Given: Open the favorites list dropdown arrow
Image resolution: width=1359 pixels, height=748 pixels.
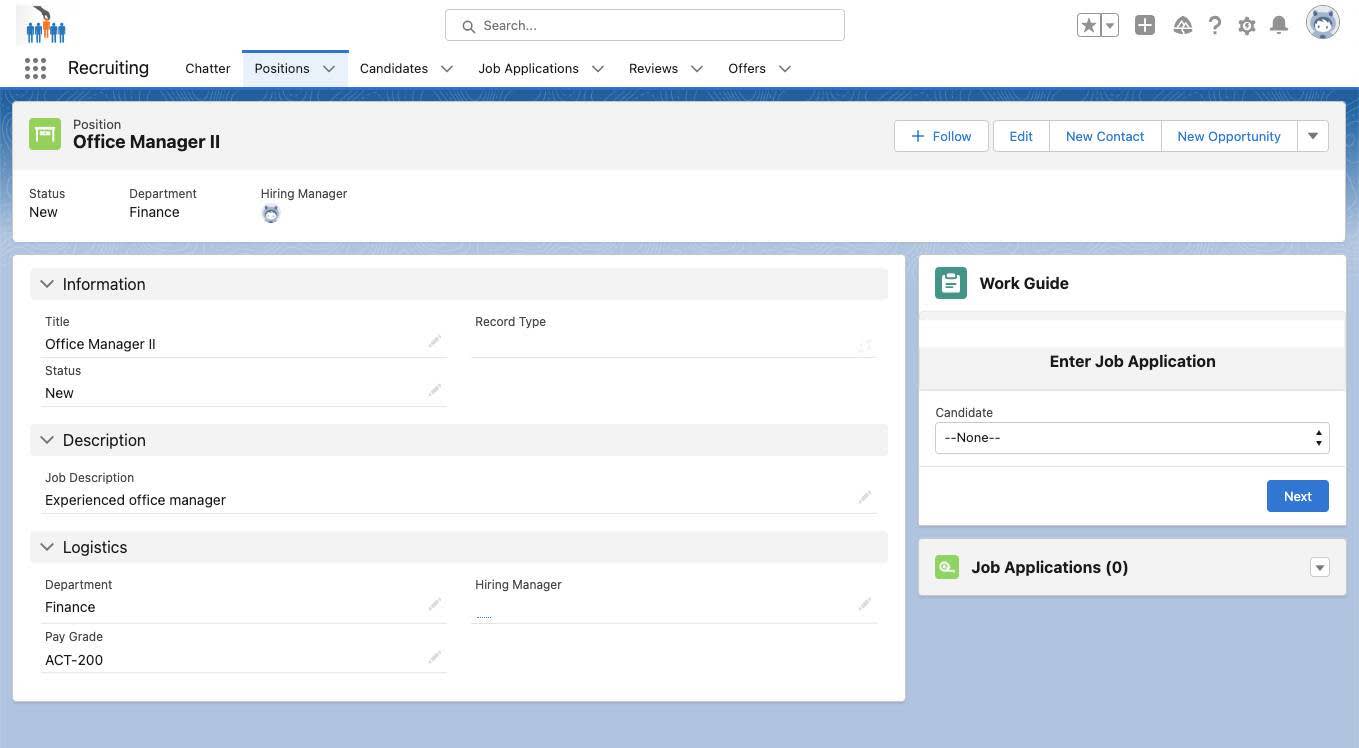Looking at the screenshot, I should (1110, 26).
